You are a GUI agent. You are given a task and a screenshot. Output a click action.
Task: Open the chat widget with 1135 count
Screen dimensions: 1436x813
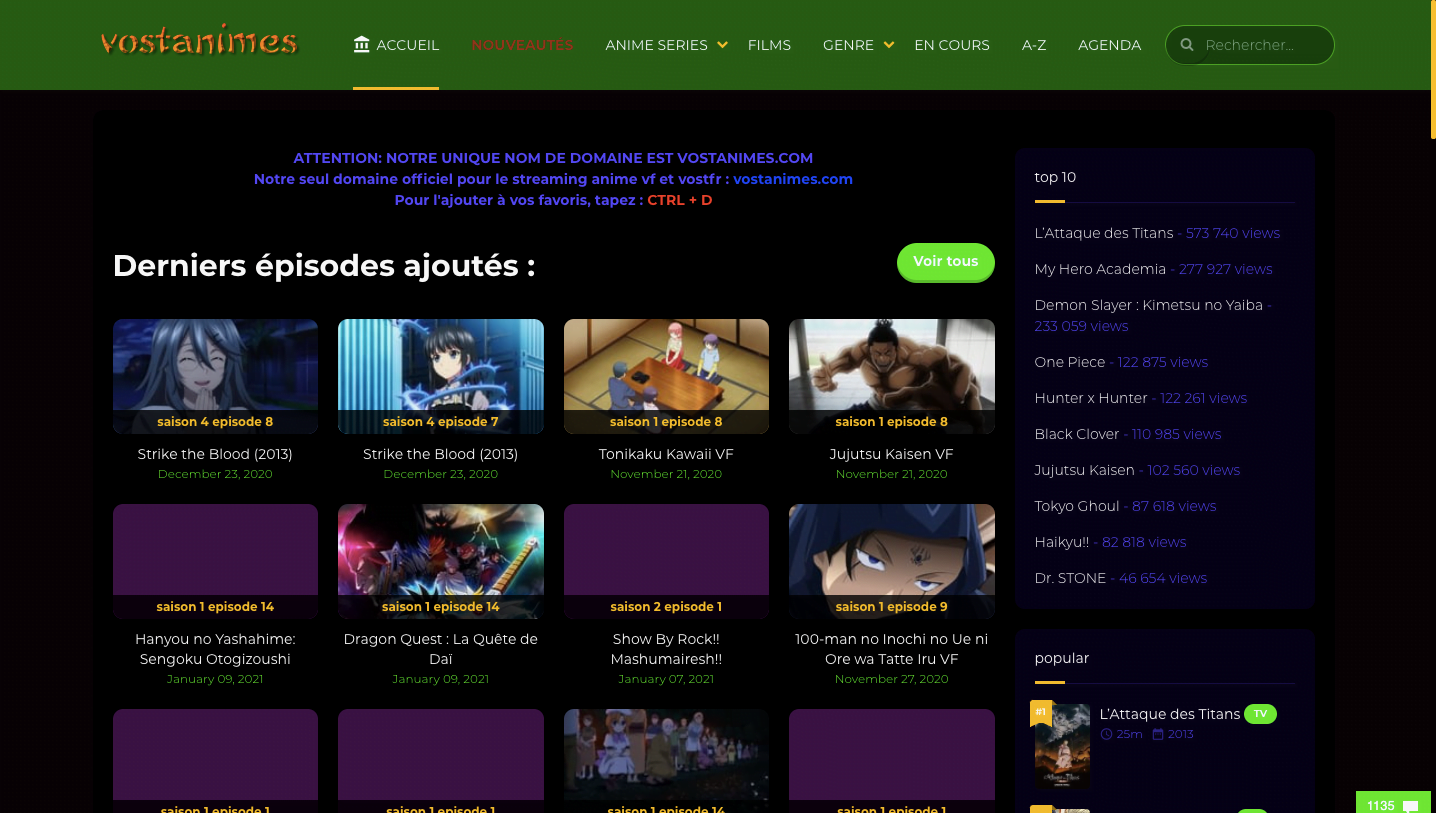[1393, 804]
